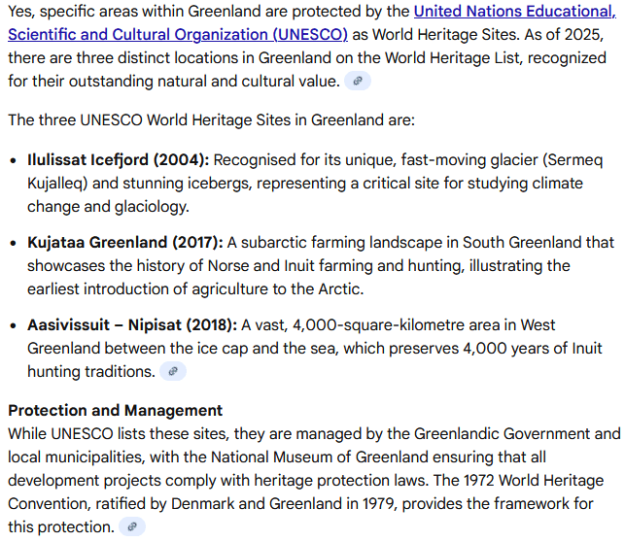
Task: Open the 'Scientific and Cultural Organization (UNESCO)' link
Action: (x=178, y=35)
